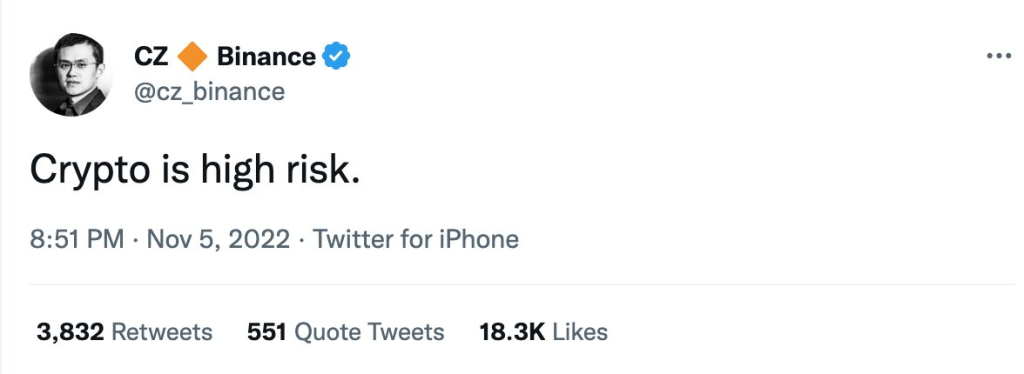Click the "CZ" display name
This screenshot has height=374, width=1024.
coord(152,57)
